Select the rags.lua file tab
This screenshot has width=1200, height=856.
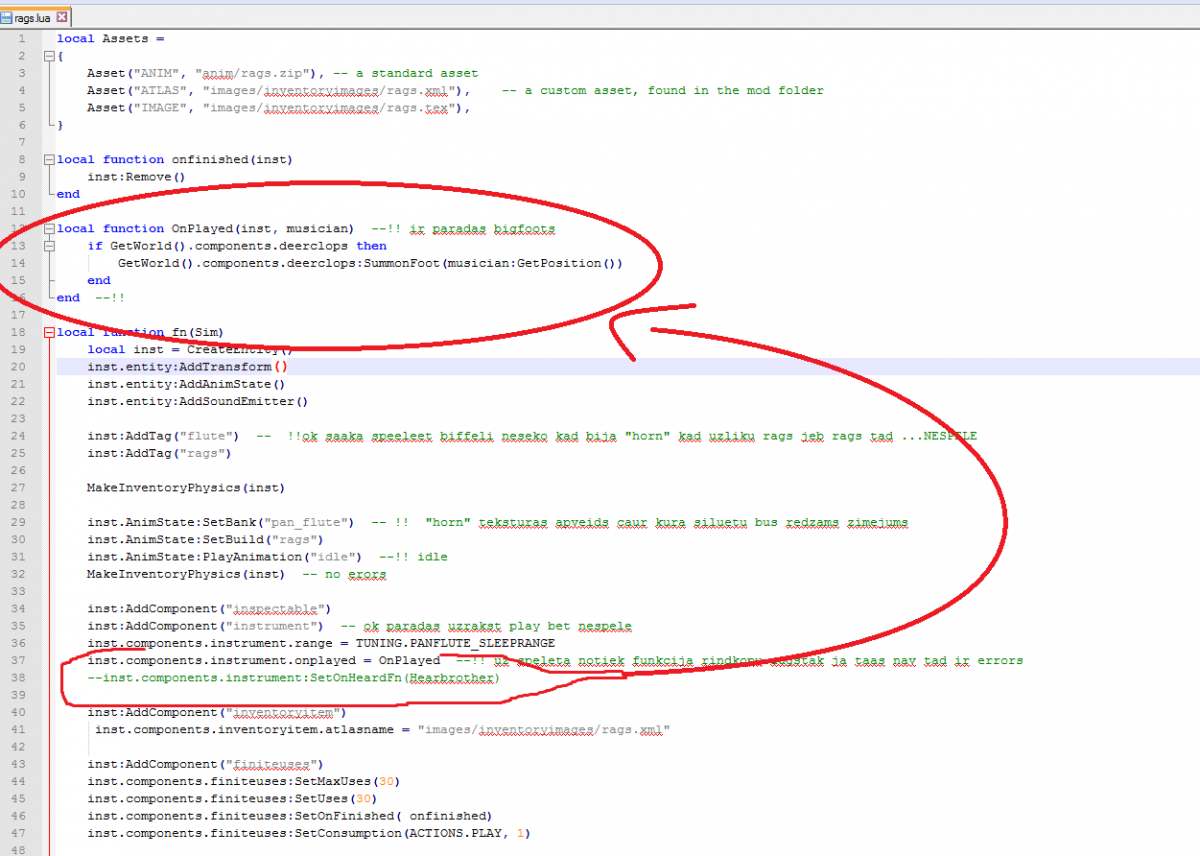click(34, 17)
